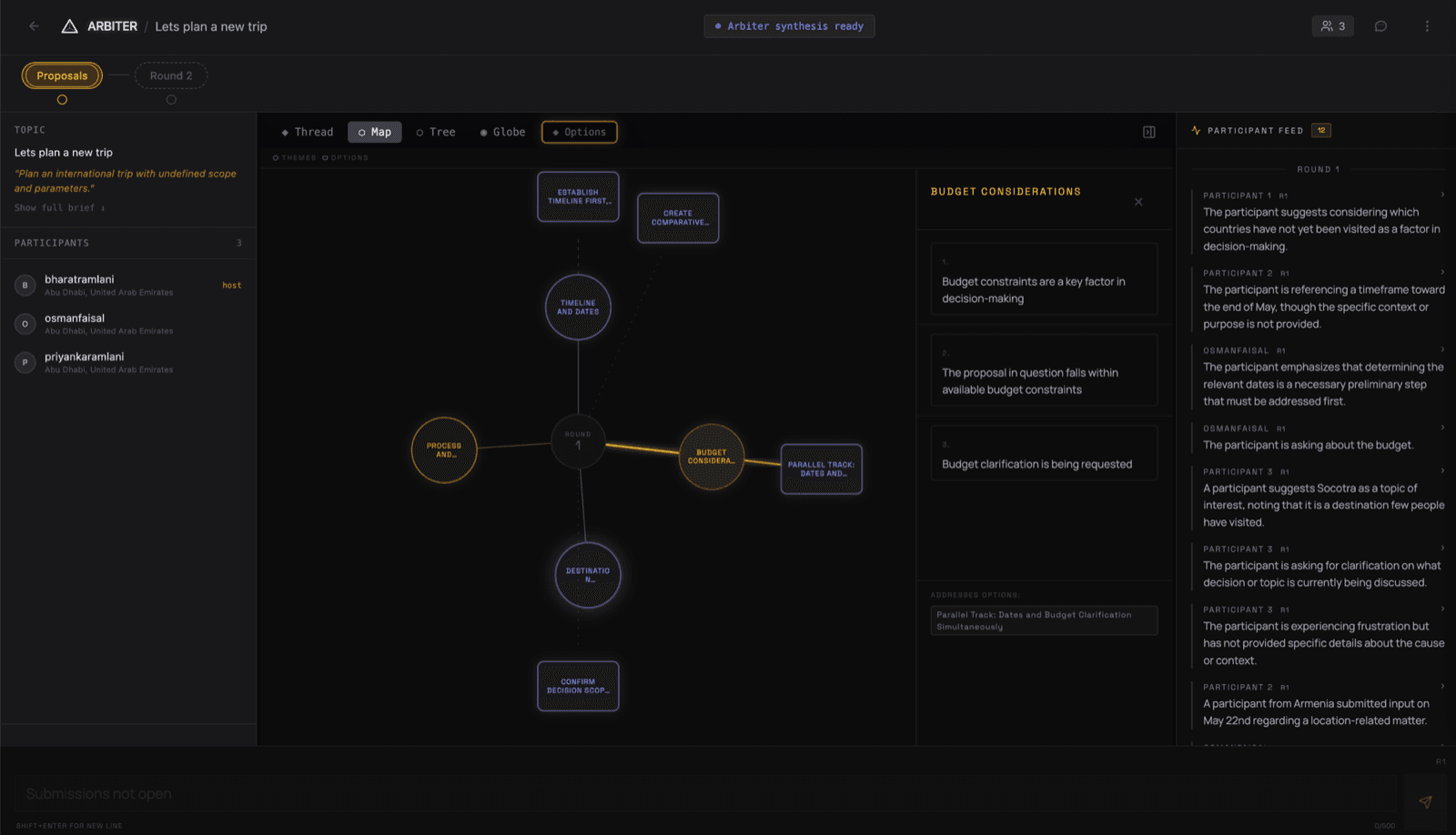This screenshot has height=835, width=1456.
Task: Click the message input field
Action: click(x=705, y=794)
